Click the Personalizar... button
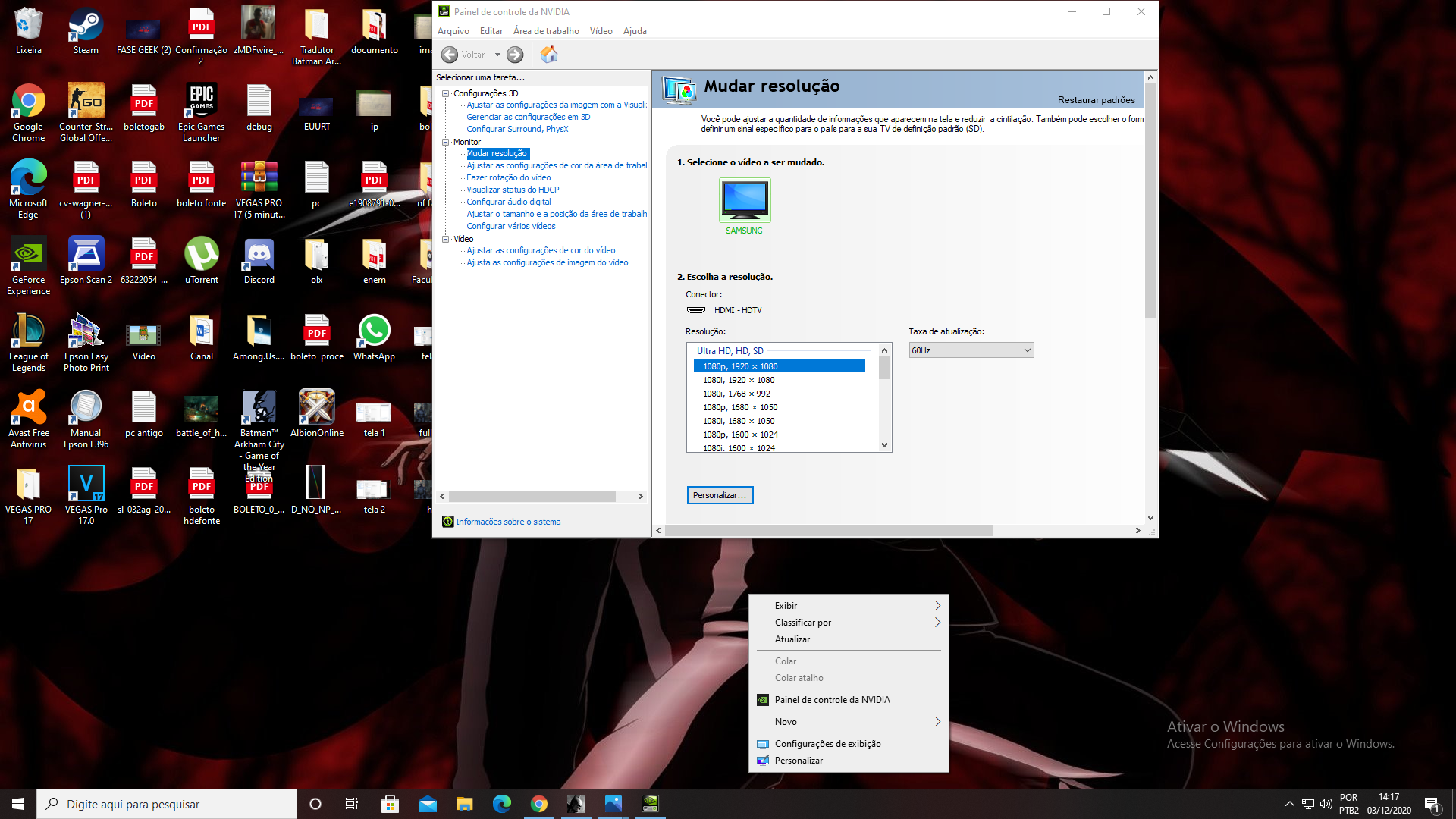The image size is (1456, 819). pyautogui.click(x=720, y=495)
